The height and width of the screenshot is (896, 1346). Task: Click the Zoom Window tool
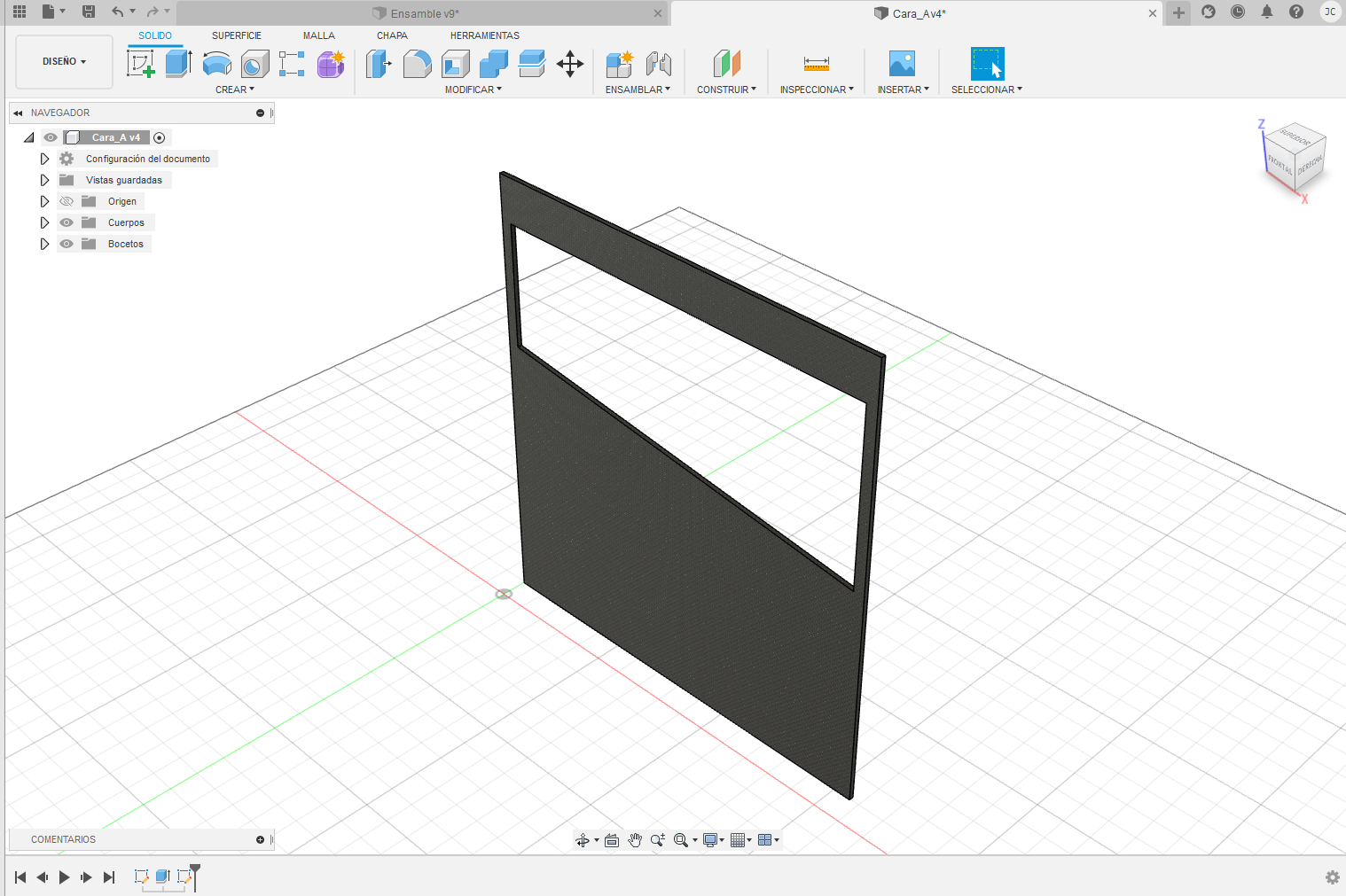[680, 840]
